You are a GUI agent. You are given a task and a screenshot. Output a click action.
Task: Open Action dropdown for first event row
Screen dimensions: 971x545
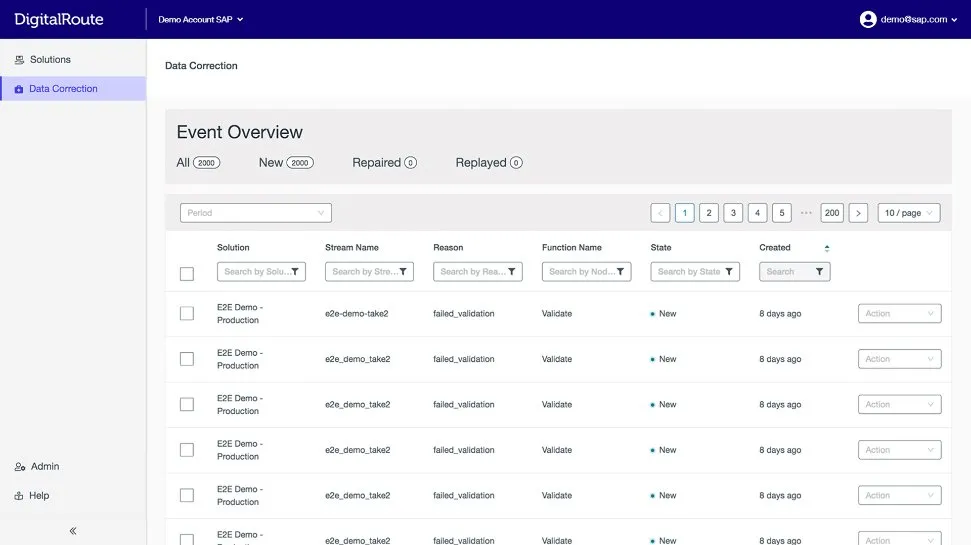(899, 314)
